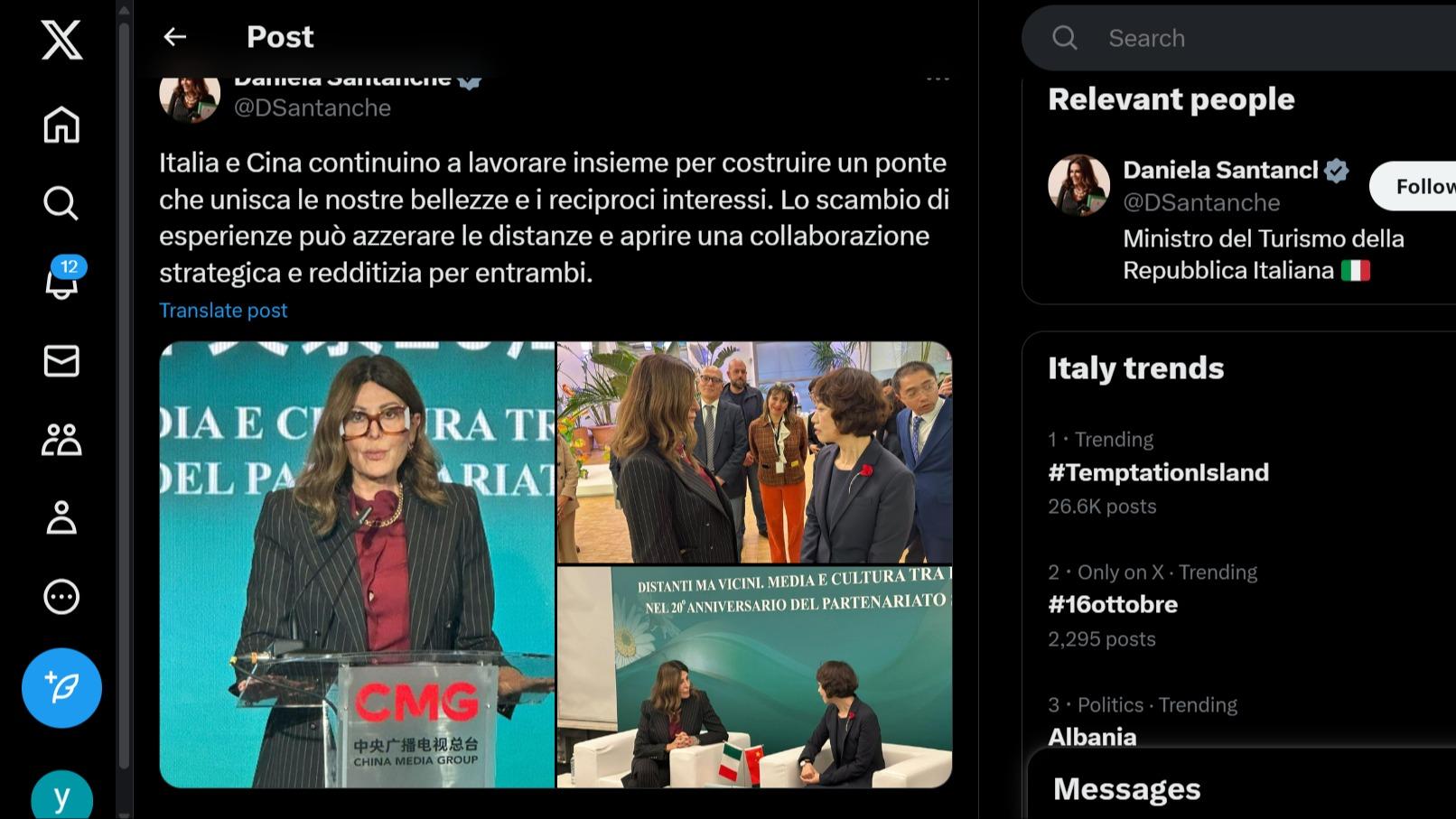Open Notifications bell with 12 badge
The height and width of the screenshot is (819, 1456).
coord(62,280)
